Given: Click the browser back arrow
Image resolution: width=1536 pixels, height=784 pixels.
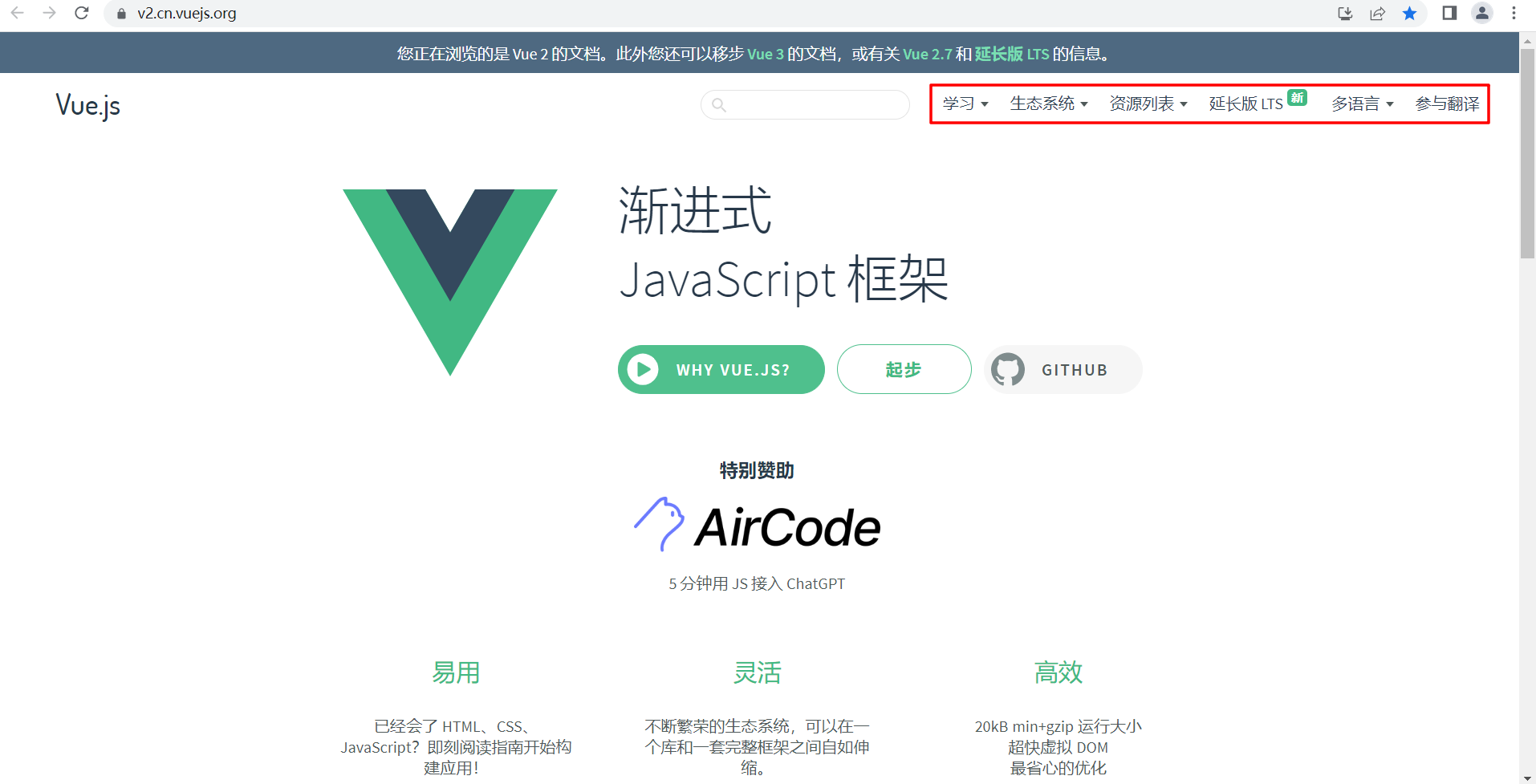Looking at the screenshot, I should pyautogui.click(x=17, y=13).
